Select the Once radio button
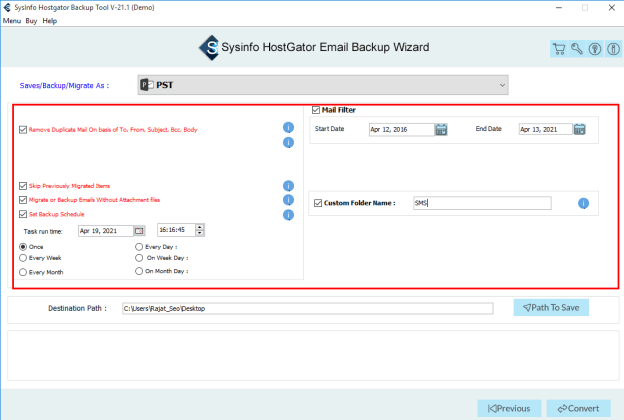Viewport: 624px width, 420px height. click(23, 247)
